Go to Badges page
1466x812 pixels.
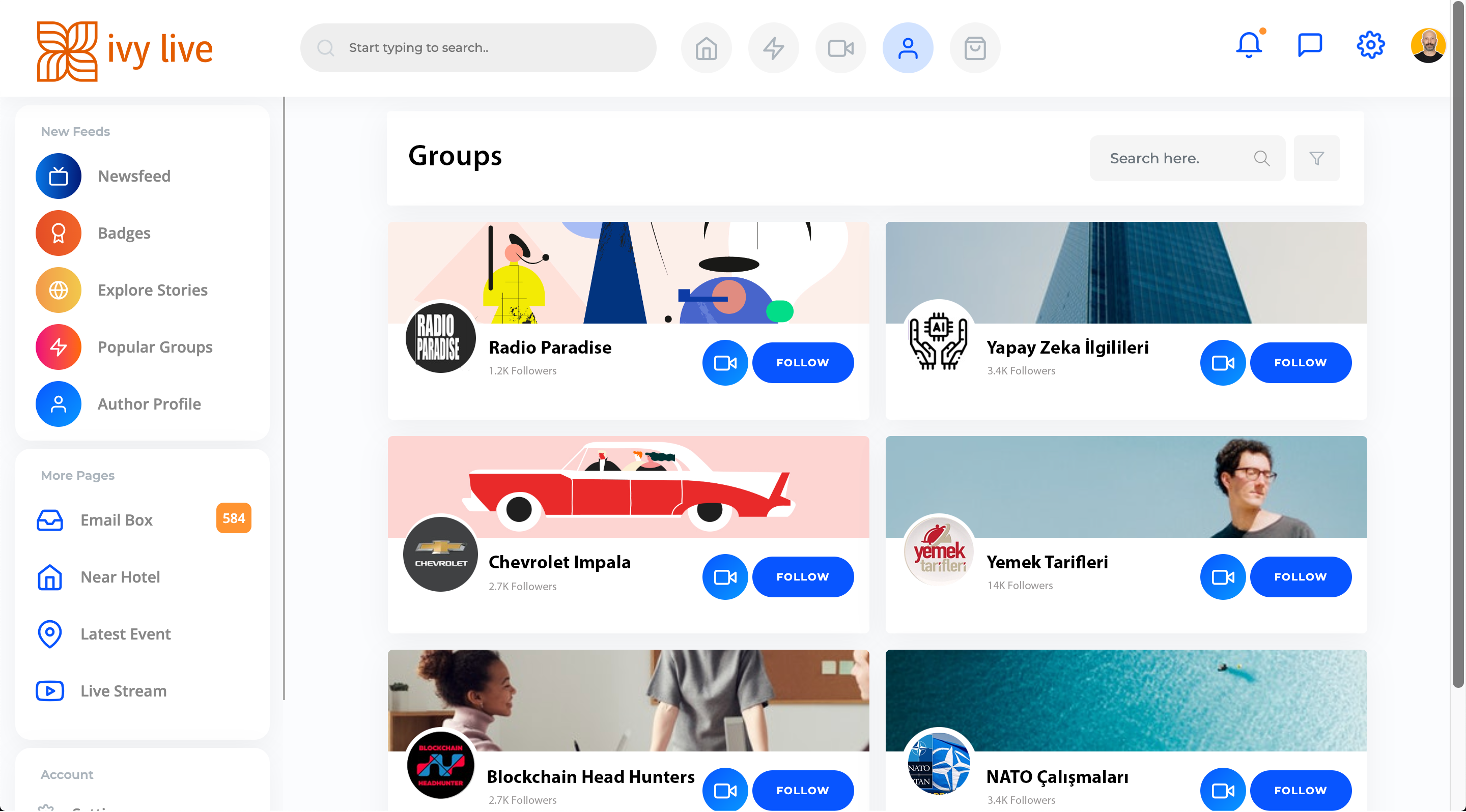(x=124, y=233)
